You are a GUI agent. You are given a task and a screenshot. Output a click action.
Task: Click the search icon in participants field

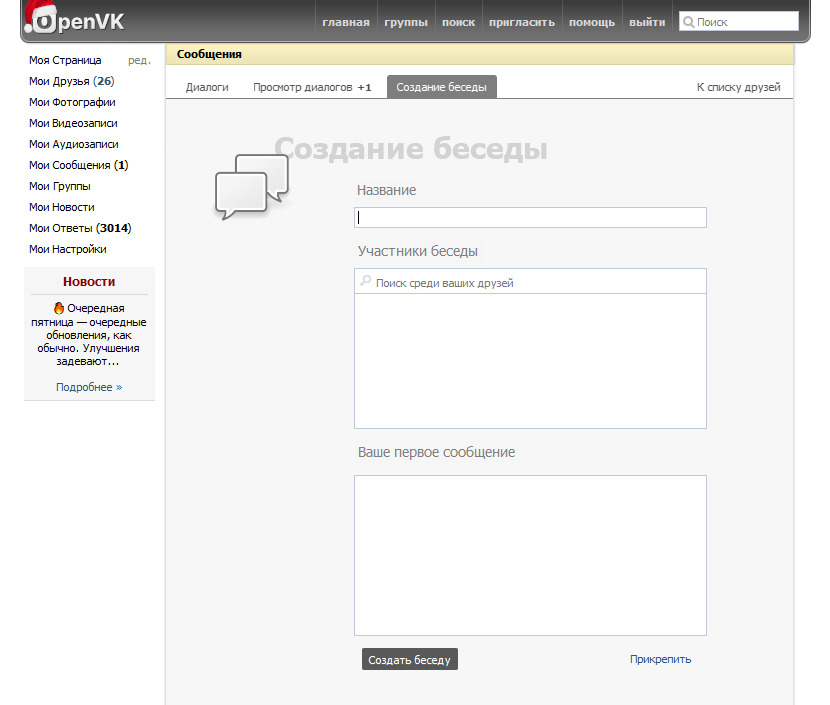(x=366, y=283)
